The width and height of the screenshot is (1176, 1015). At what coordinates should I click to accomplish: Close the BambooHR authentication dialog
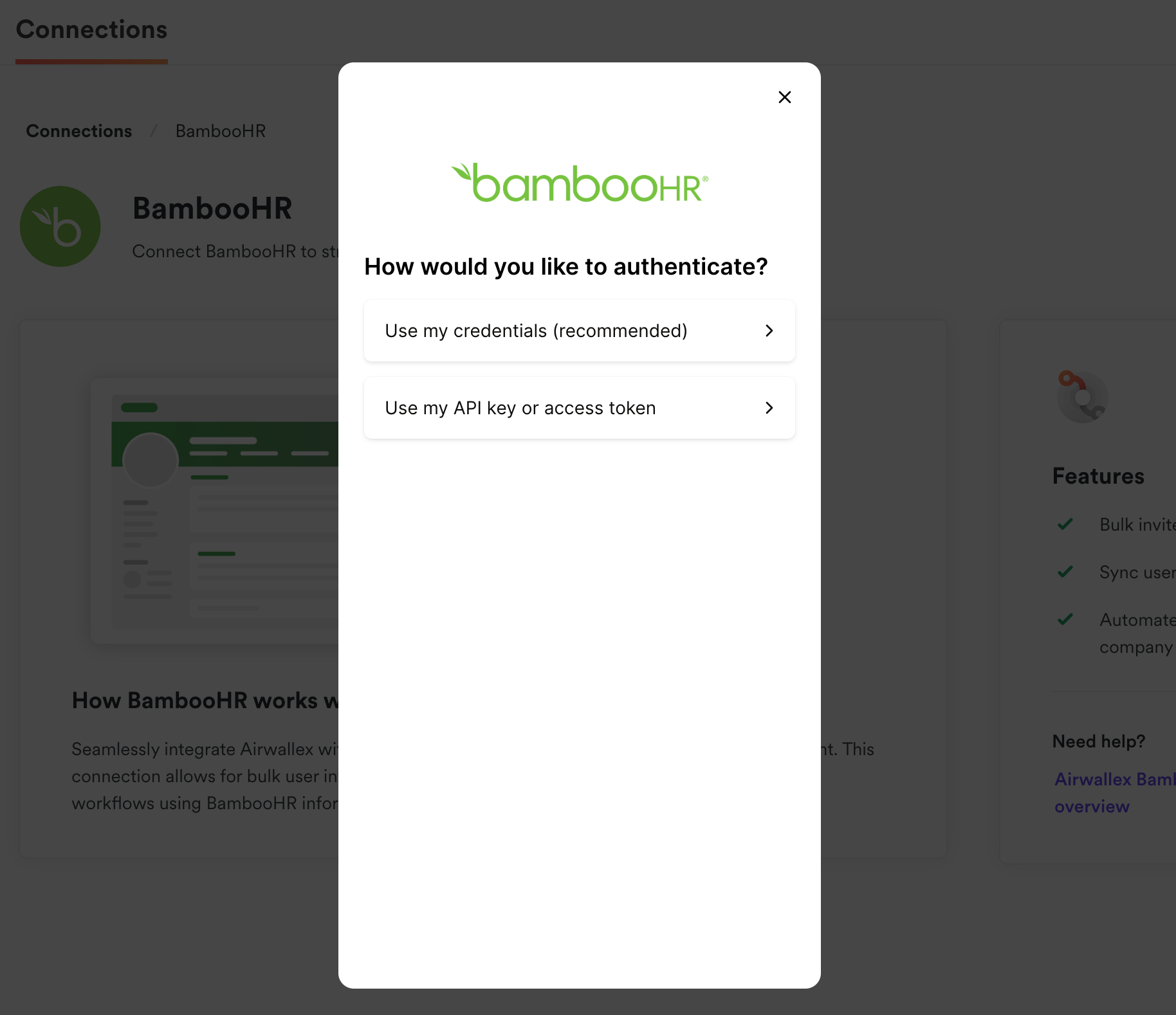(784, 97)
